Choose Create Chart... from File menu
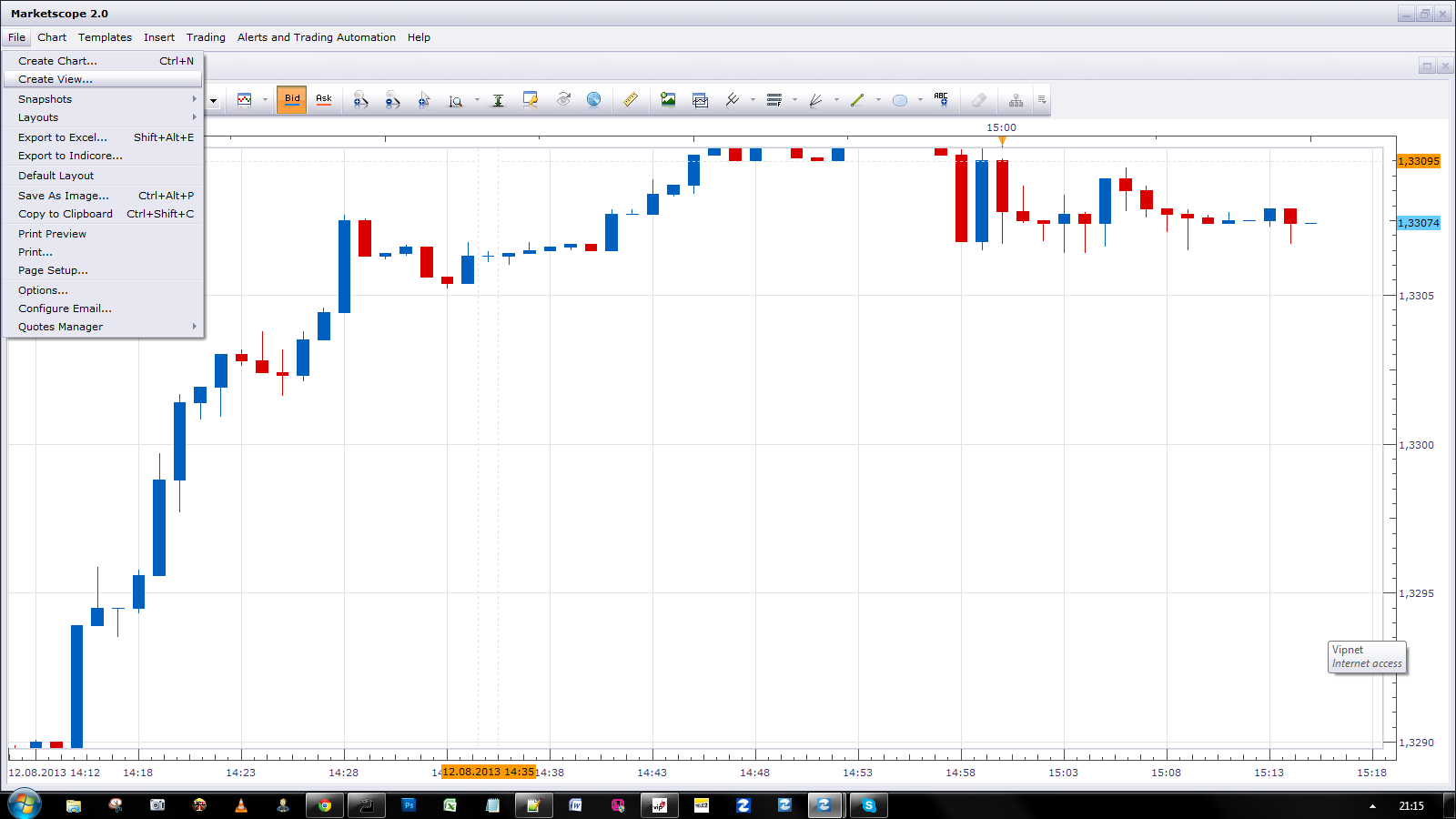This screenshot has height=819, width=1456. (x=103, y=61)
